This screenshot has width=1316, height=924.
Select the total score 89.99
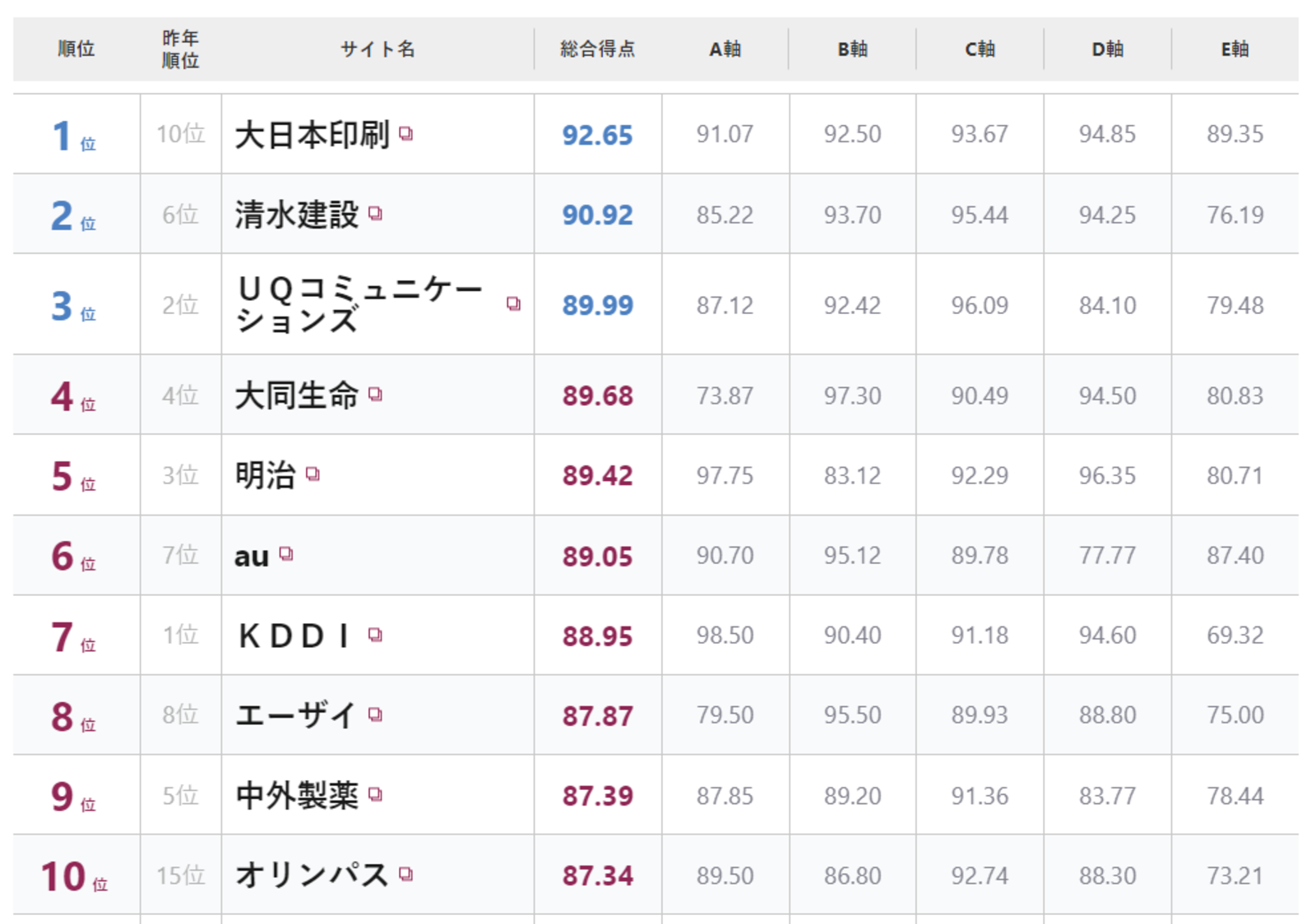click(x=599, y=303)
